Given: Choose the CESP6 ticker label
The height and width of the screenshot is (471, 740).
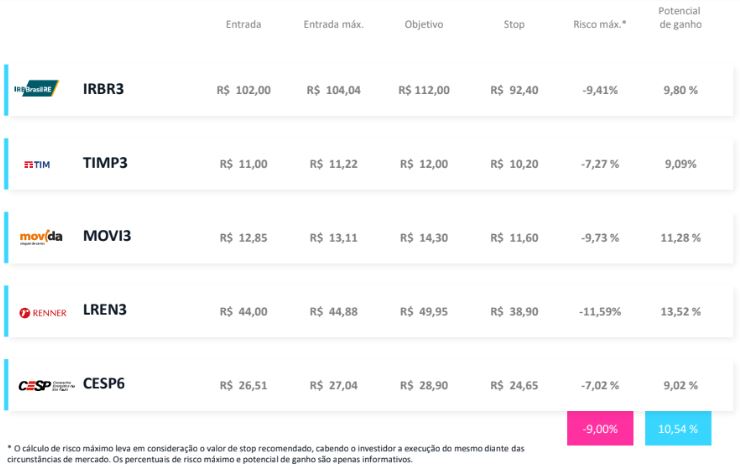Looking at the screenshot, I should [104, 383].
